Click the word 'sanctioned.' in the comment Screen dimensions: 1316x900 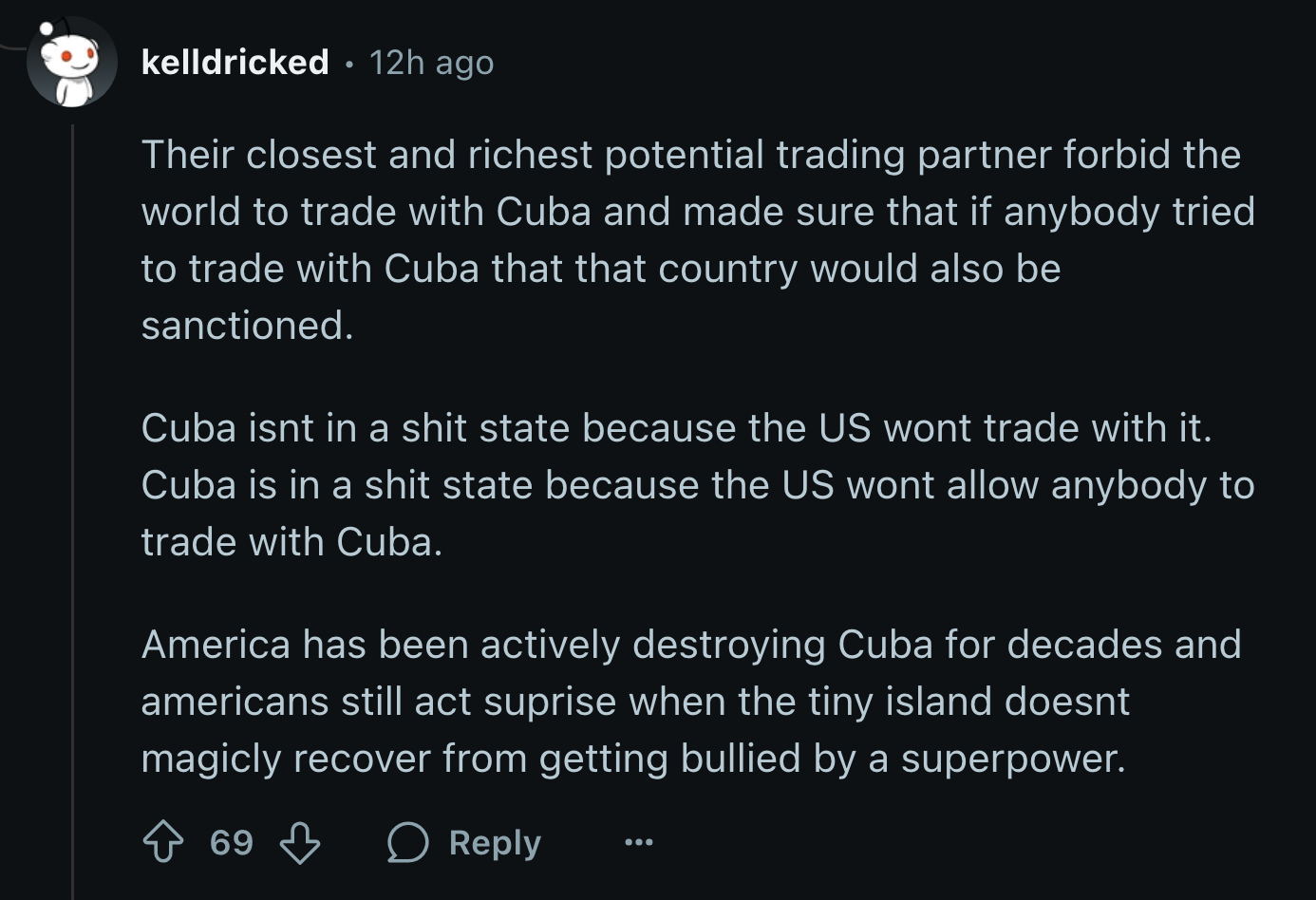247,326
